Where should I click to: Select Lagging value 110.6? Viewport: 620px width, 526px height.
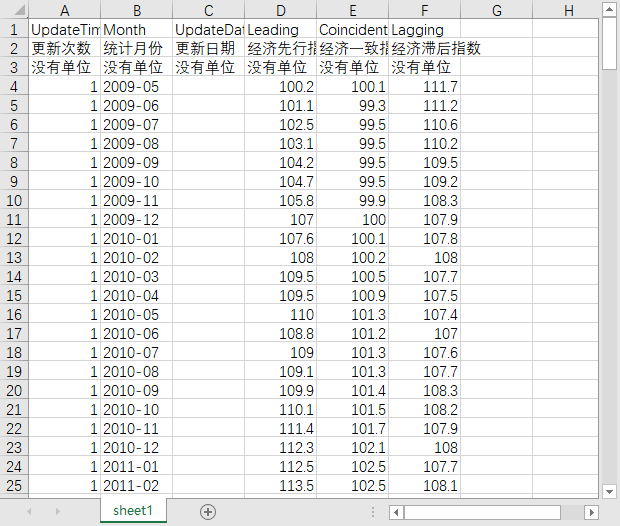(x=425, y=125)
